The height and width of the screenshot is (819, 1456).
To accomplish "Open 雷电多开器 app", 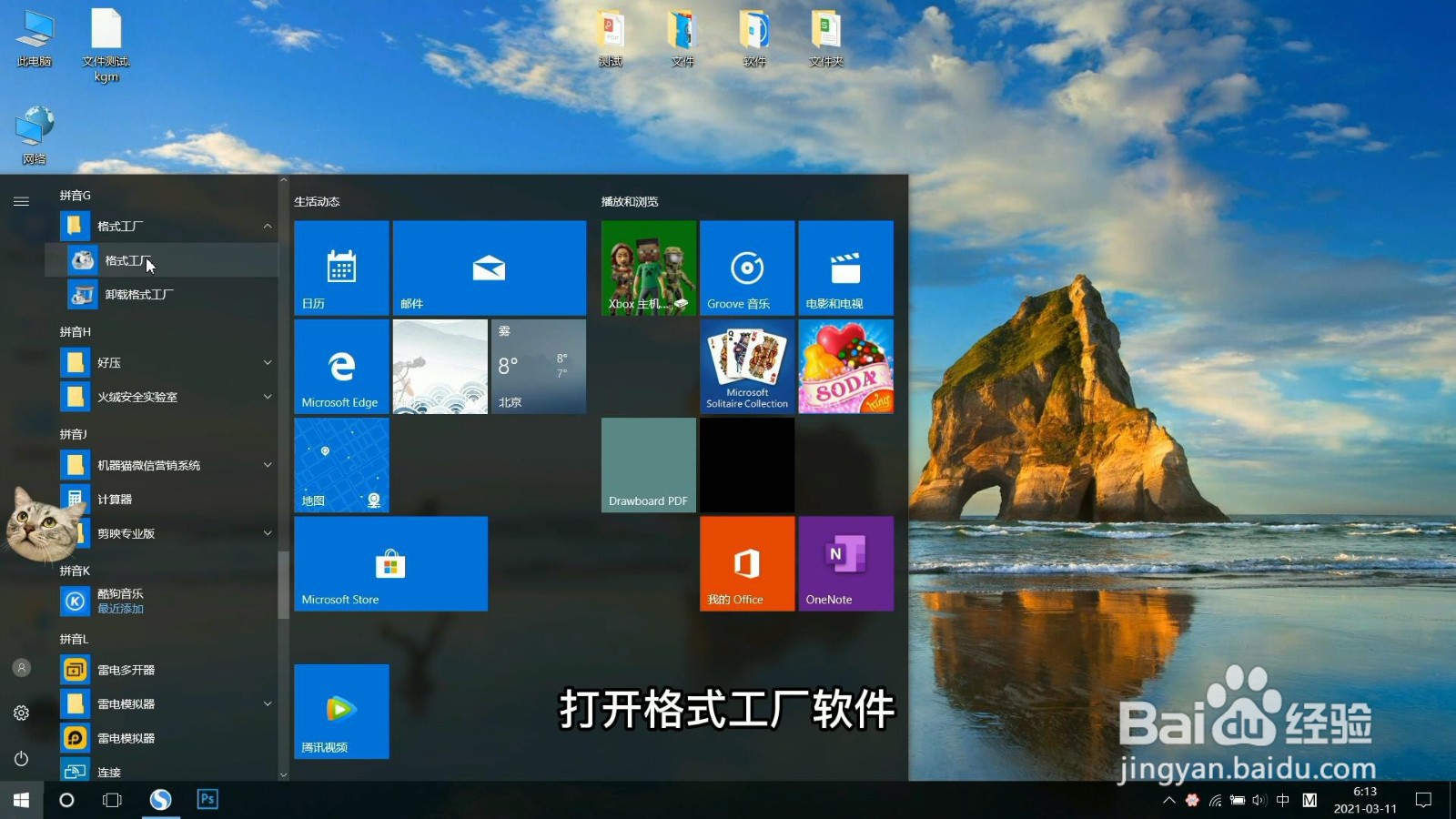I will click(x=162, y=670).
